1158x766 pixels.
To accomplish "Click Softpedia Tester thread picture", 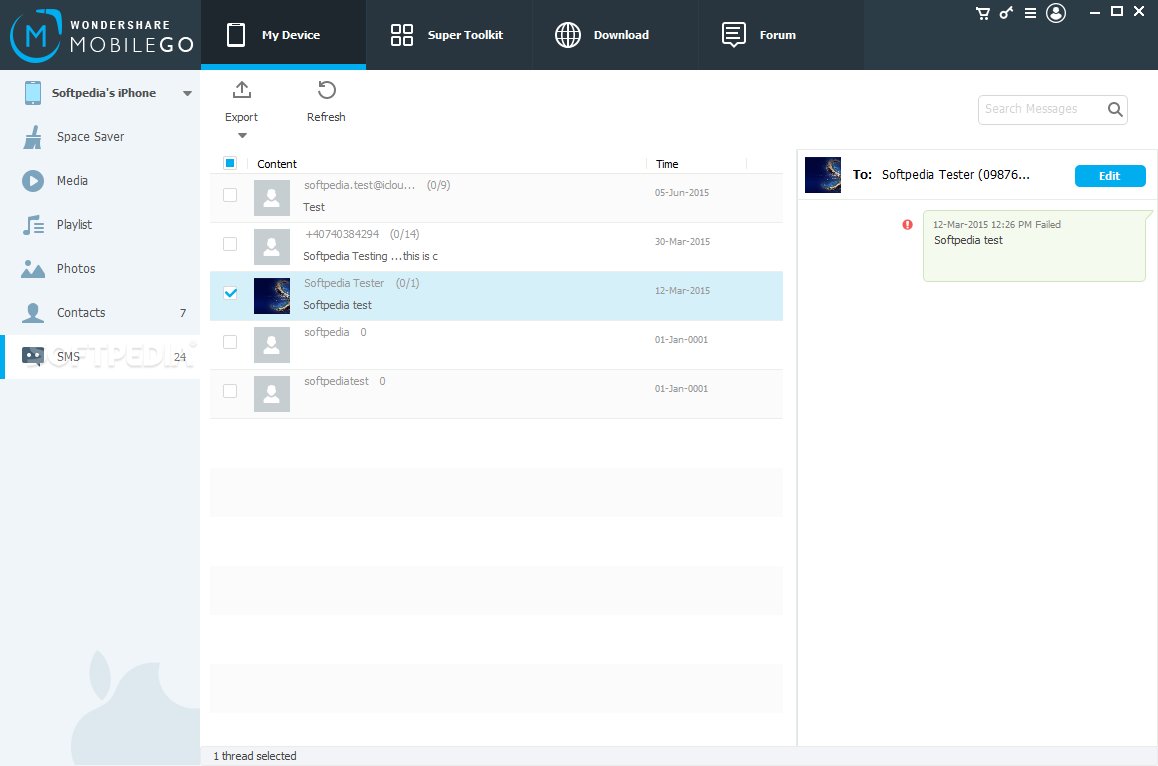I will [272, 296].
